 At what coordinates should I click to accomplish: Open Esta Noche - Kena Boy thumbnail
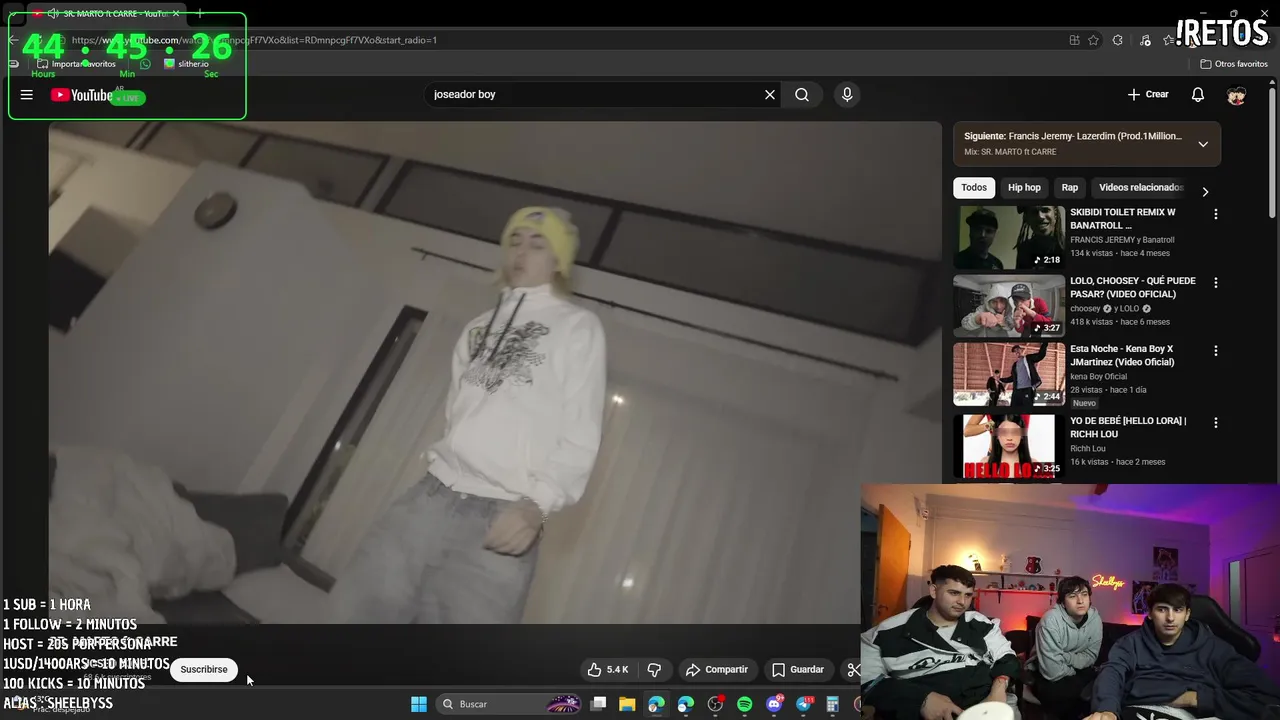pos(1008,374)
